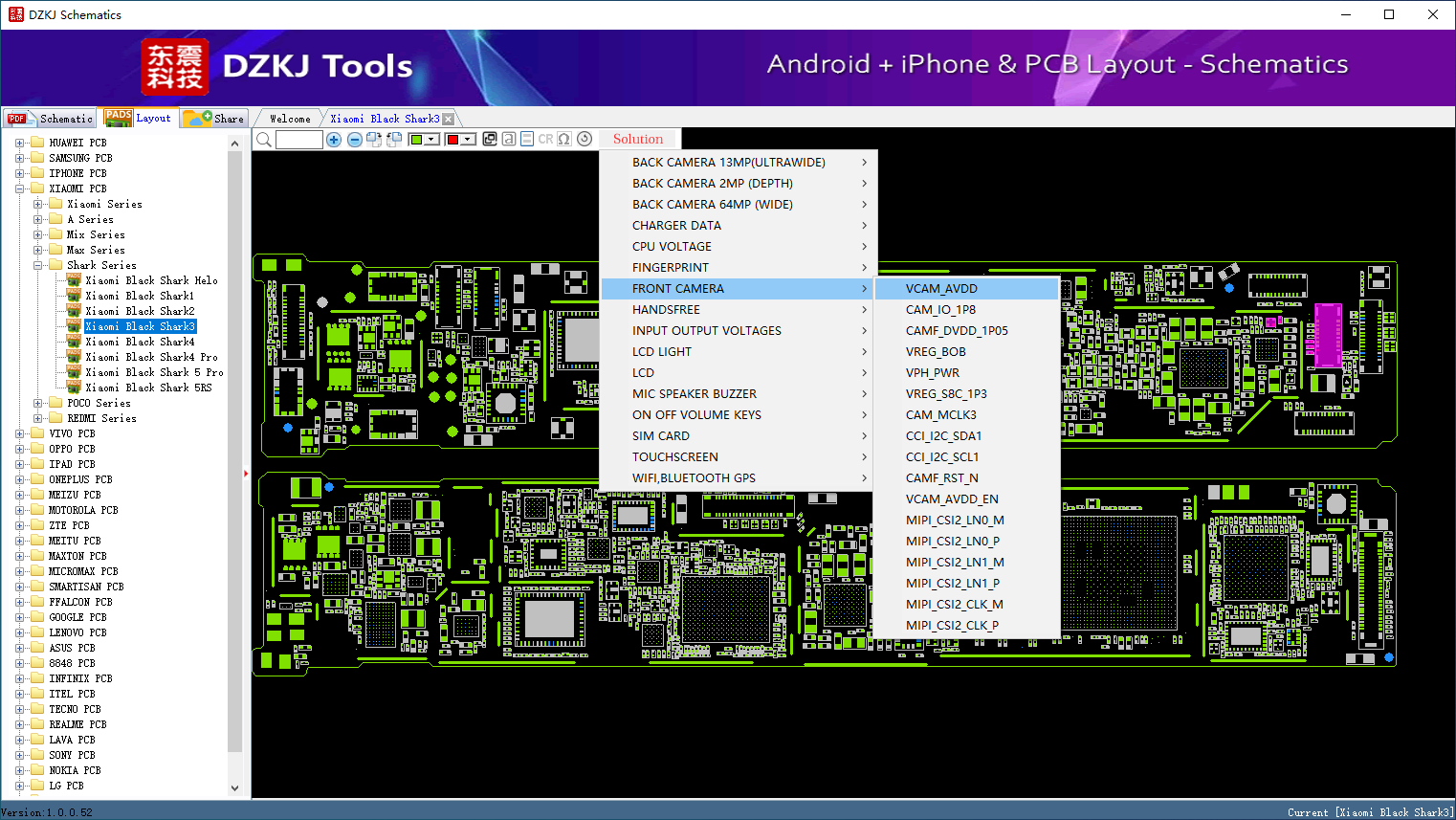Image resolution: width=1456 pixels, height=820 pixels.
Task: Click the blue page outline toolbar icon
Action: tap(527, 139)
